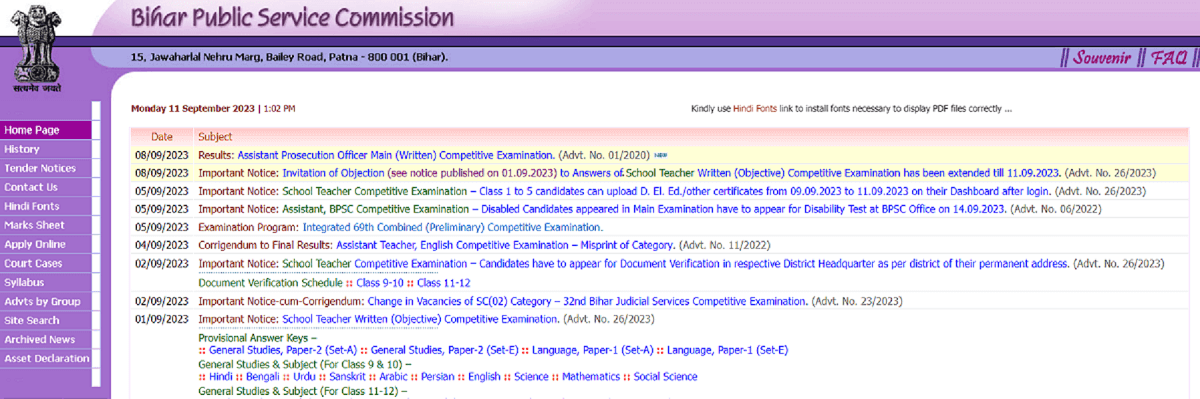Click the Bihar Public Service Commission title

(x=292, y=18)
